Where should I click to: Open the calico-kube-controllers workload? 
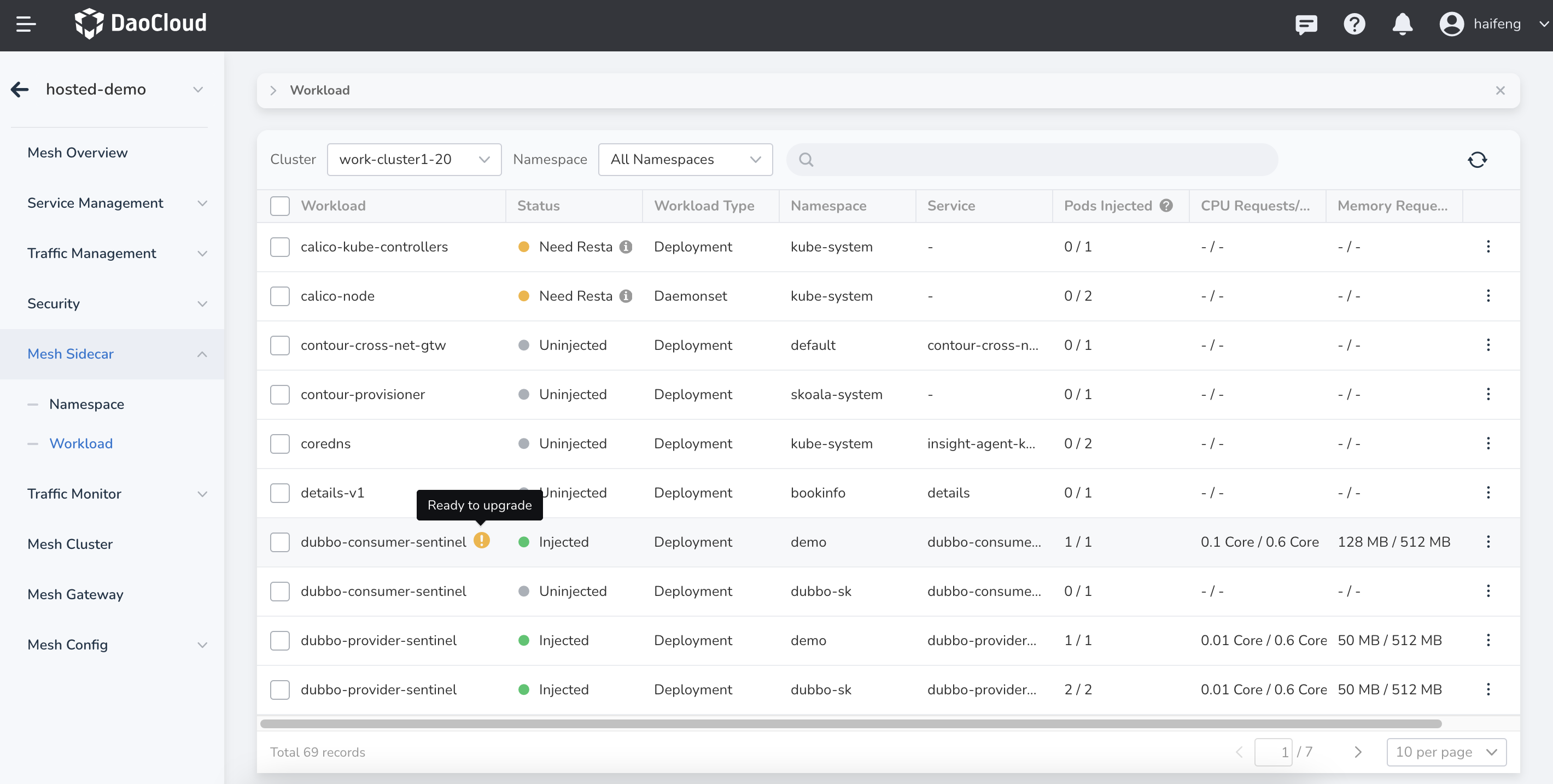(375, 247)
